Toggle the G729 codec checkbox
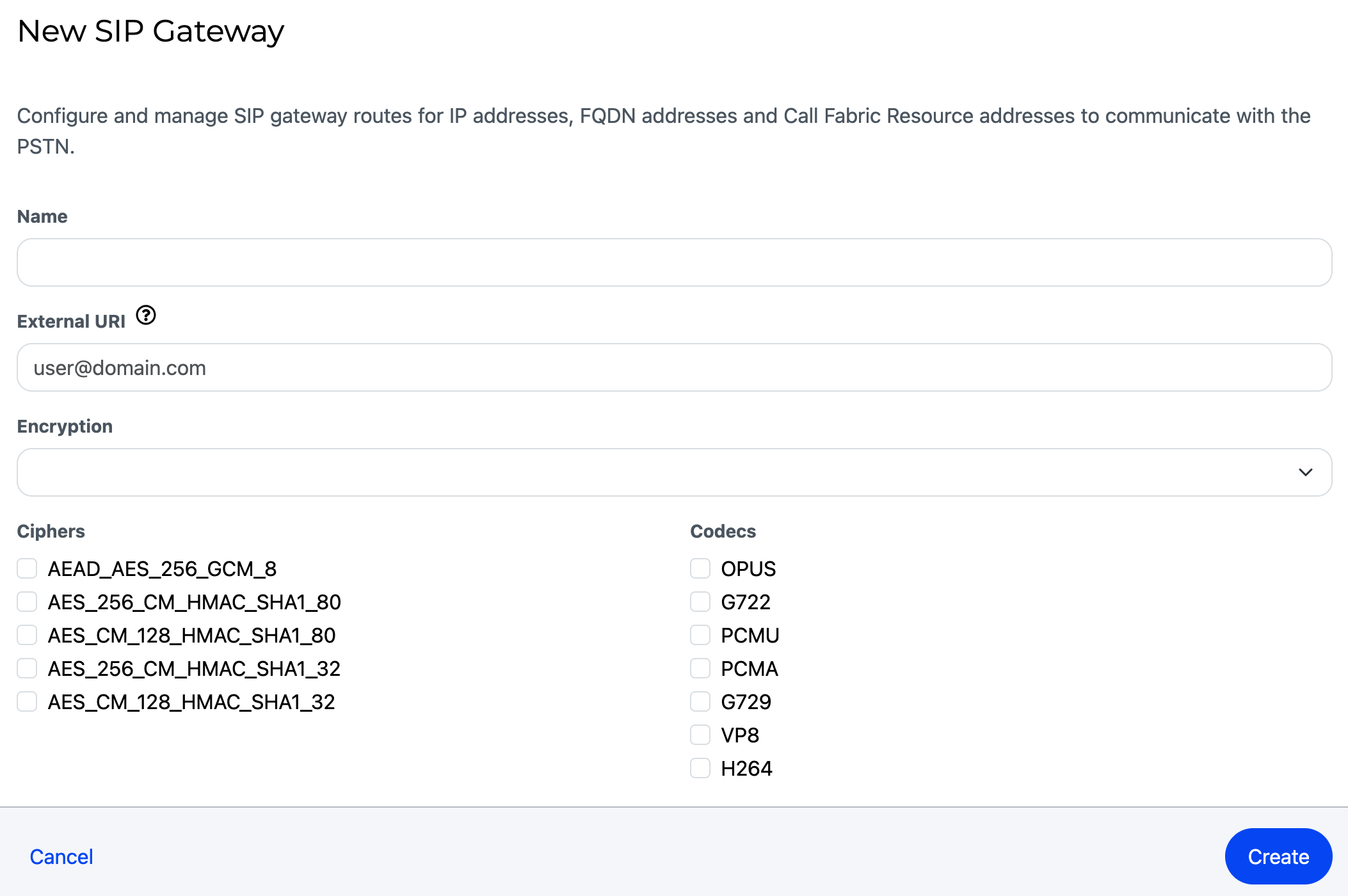This screenshot has height=896, width=1348. 700,701
